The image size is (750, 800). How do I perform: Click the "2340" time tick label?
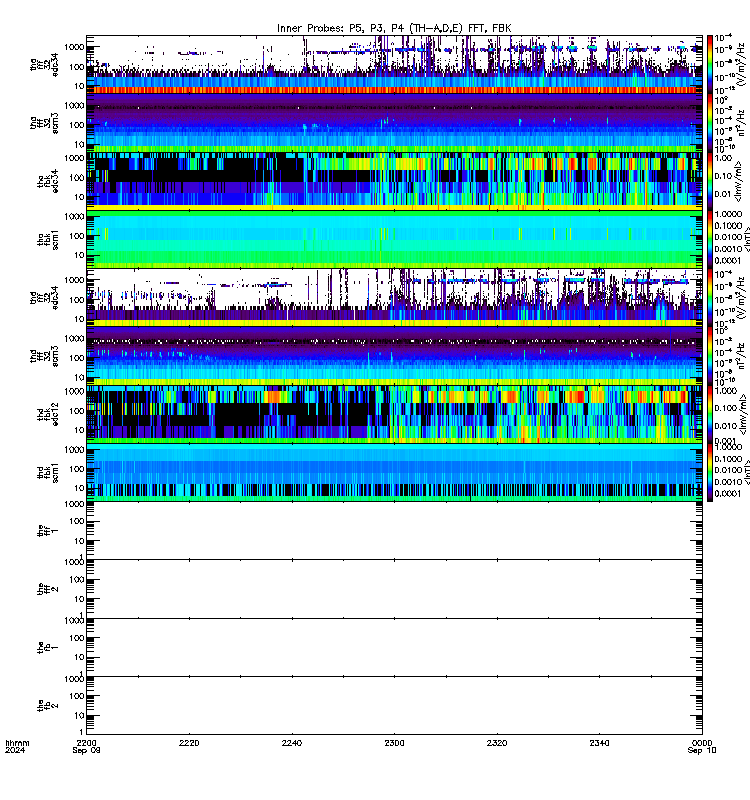599,743
